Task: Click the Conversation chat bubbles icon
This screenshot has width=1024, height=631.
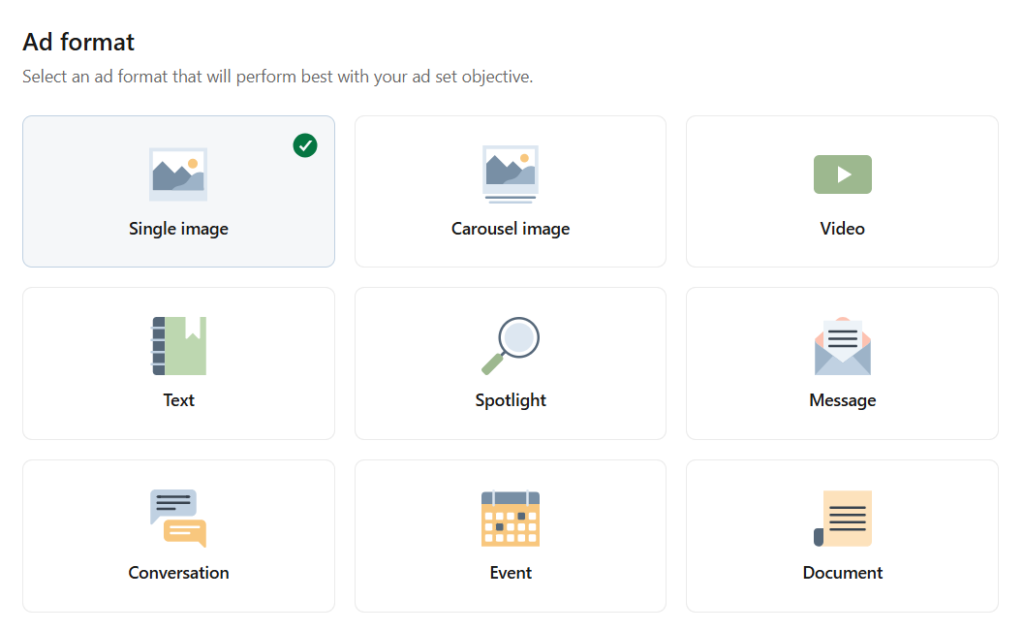Action: pos(178,518)
